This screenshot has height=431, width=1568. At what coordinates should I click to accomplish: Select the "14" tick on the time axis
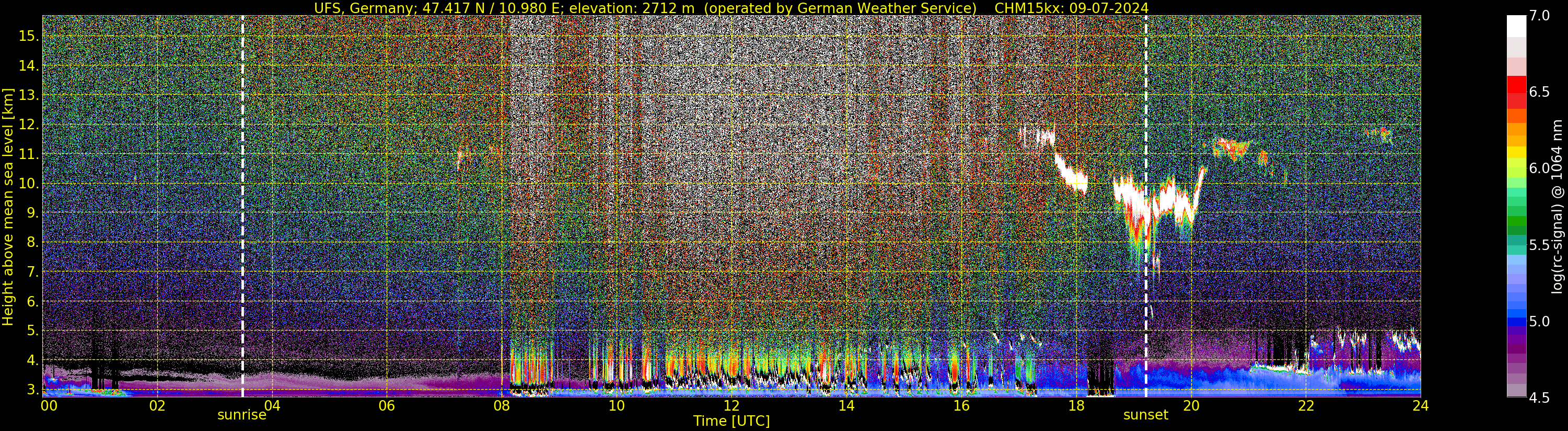(846, 405)
